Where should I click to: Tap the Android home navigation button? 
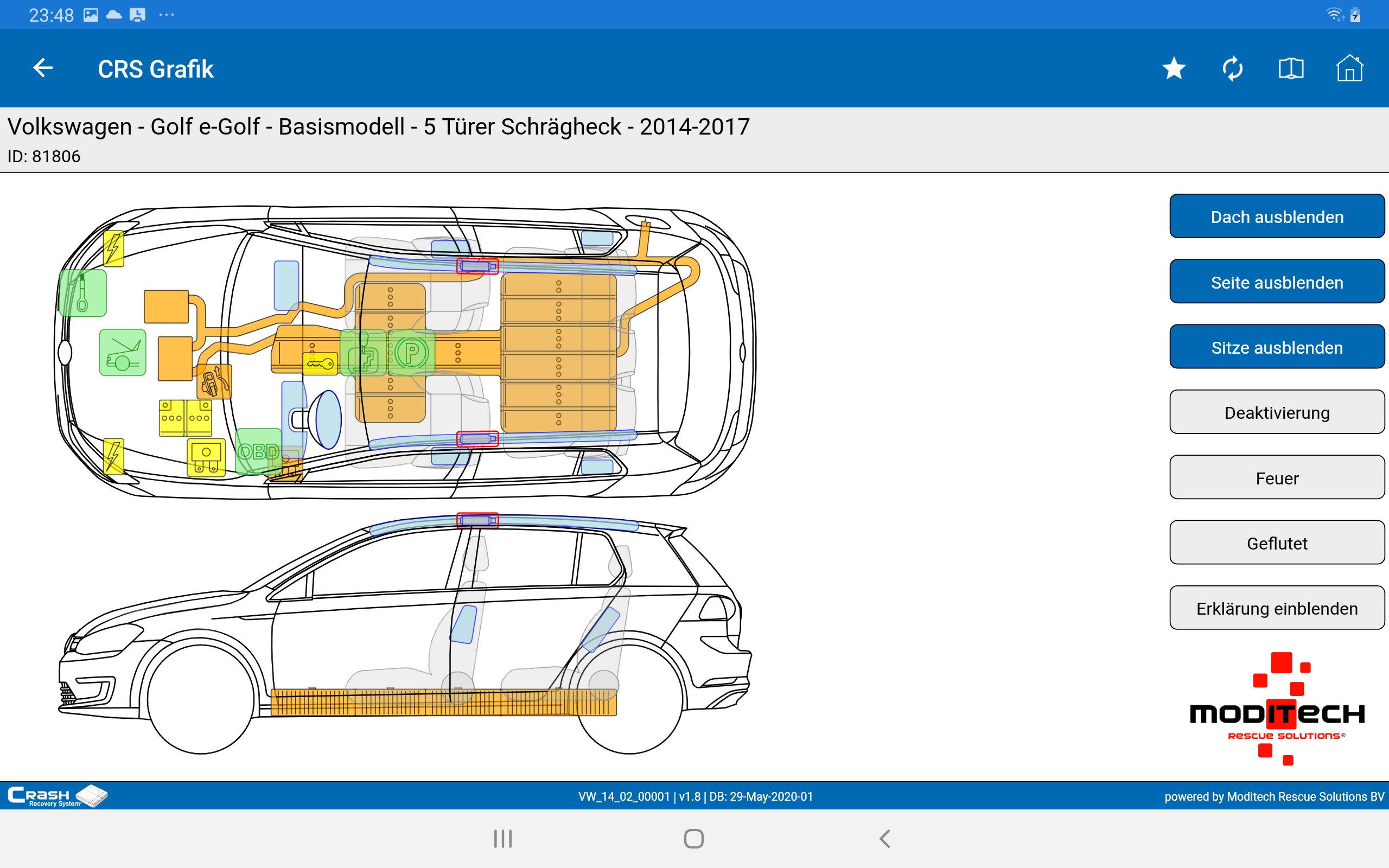pos(694,839)
